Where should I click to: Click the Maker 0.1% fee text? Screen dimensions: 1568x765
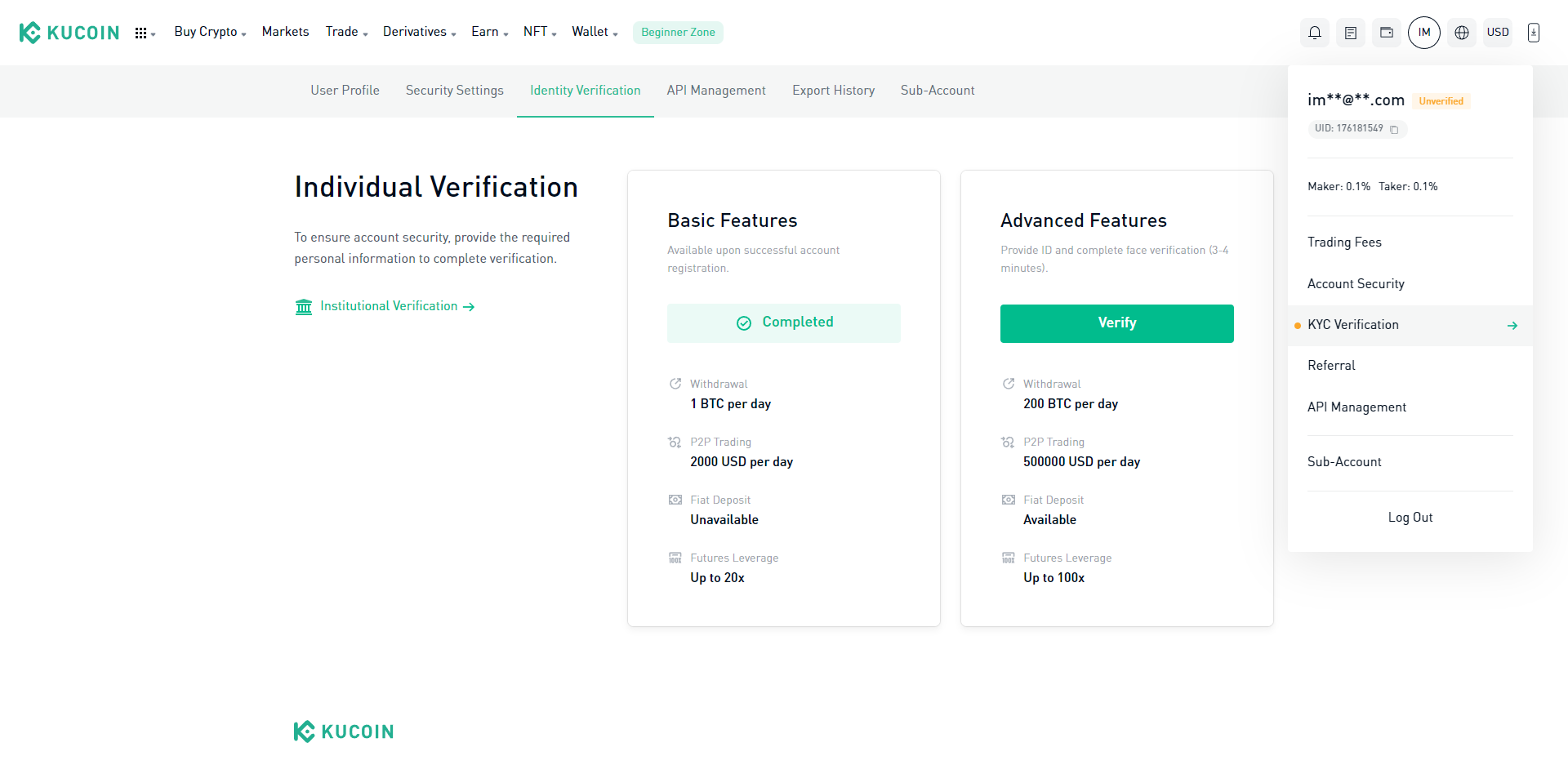(1339, 187)
